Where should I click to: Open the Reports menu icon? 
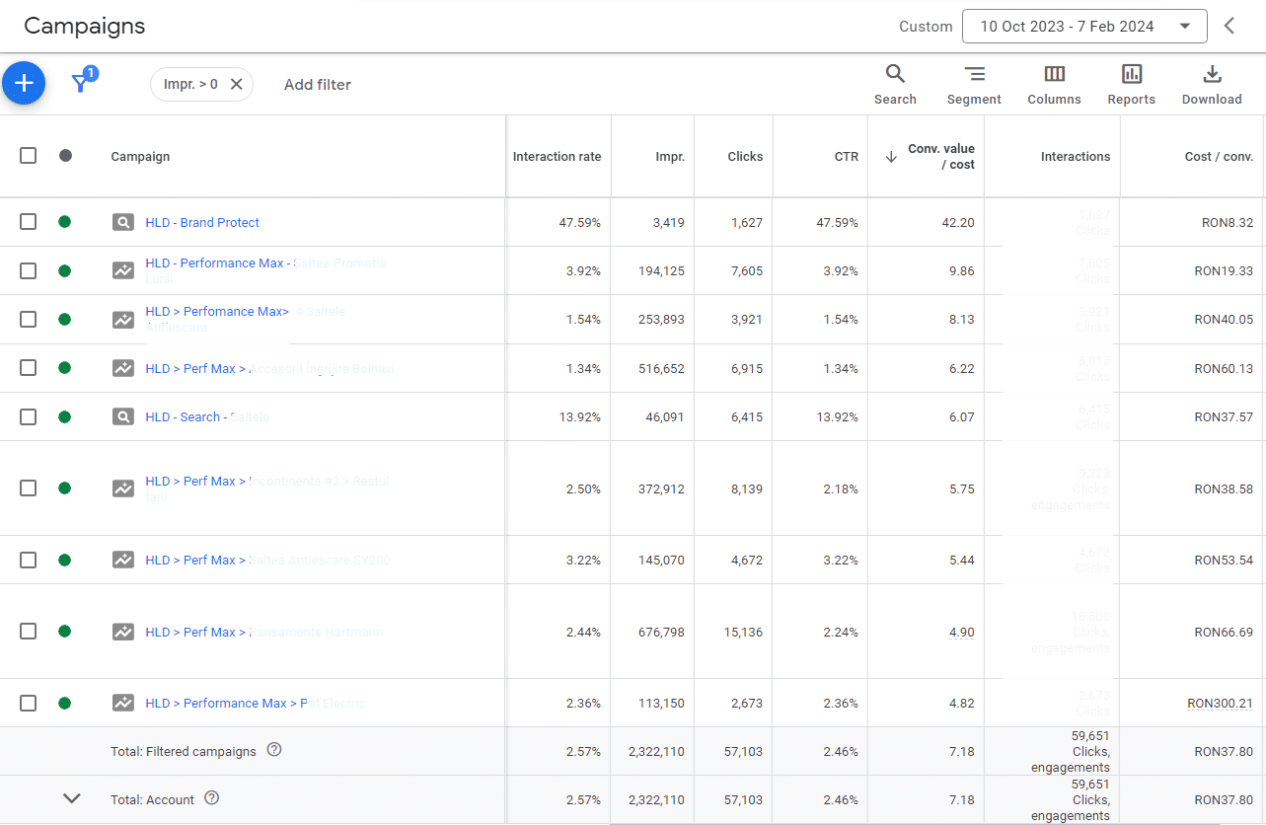1131,84
